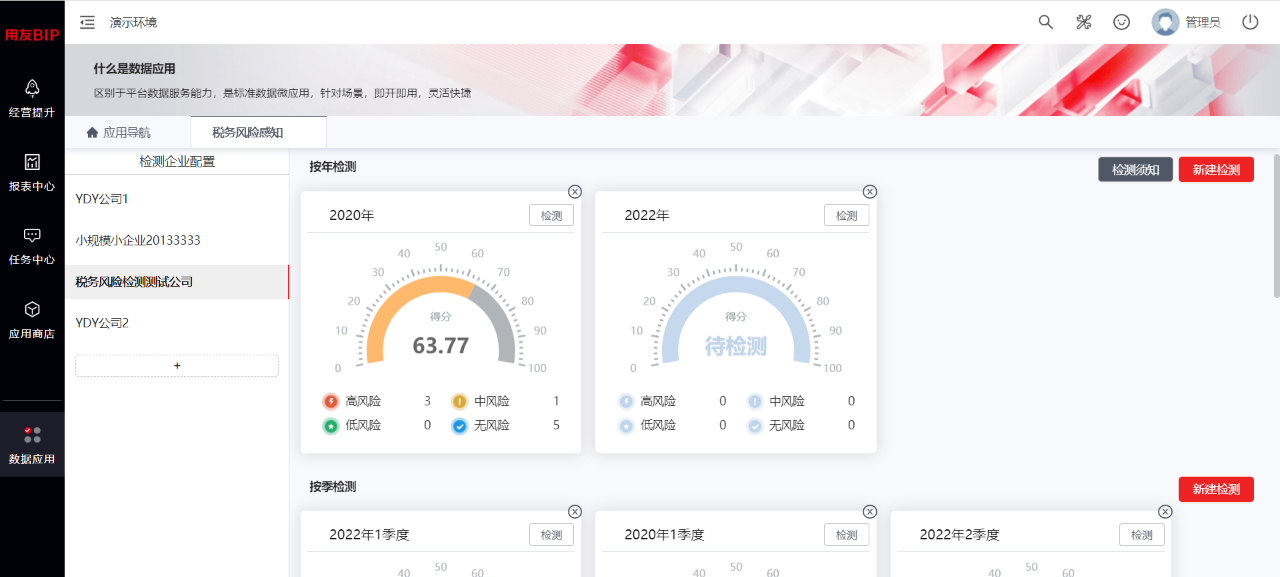1280x577 pixels.
Task: Click the medium-risk icon in 2022年 card
Action: click(x=755, y=401)
